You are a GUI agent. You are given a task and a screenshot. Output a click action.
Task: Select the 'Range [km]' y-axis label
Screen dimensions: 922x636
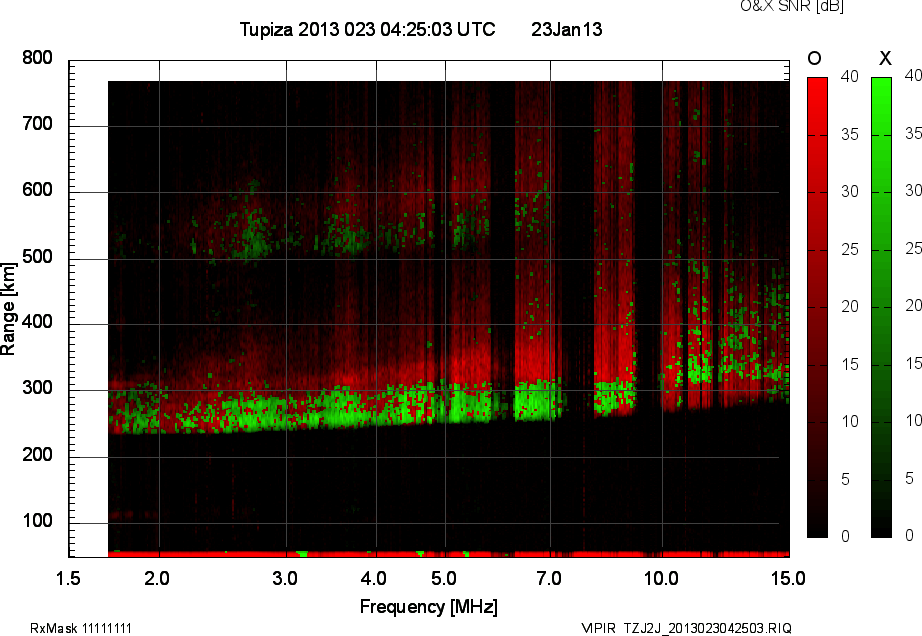pos(9,307)
